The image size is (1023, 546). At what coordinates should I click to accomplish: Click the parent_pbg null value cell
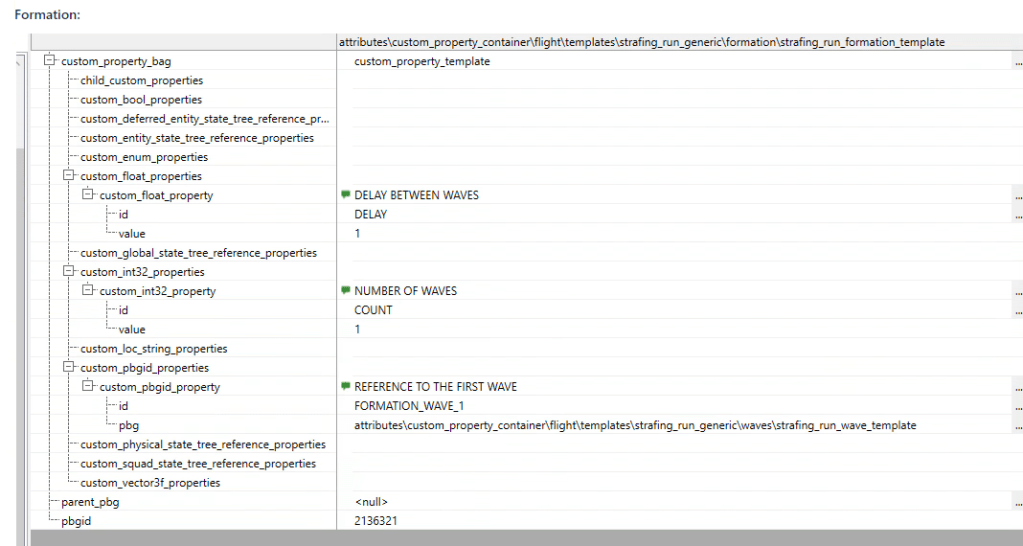tap(371, 502)
